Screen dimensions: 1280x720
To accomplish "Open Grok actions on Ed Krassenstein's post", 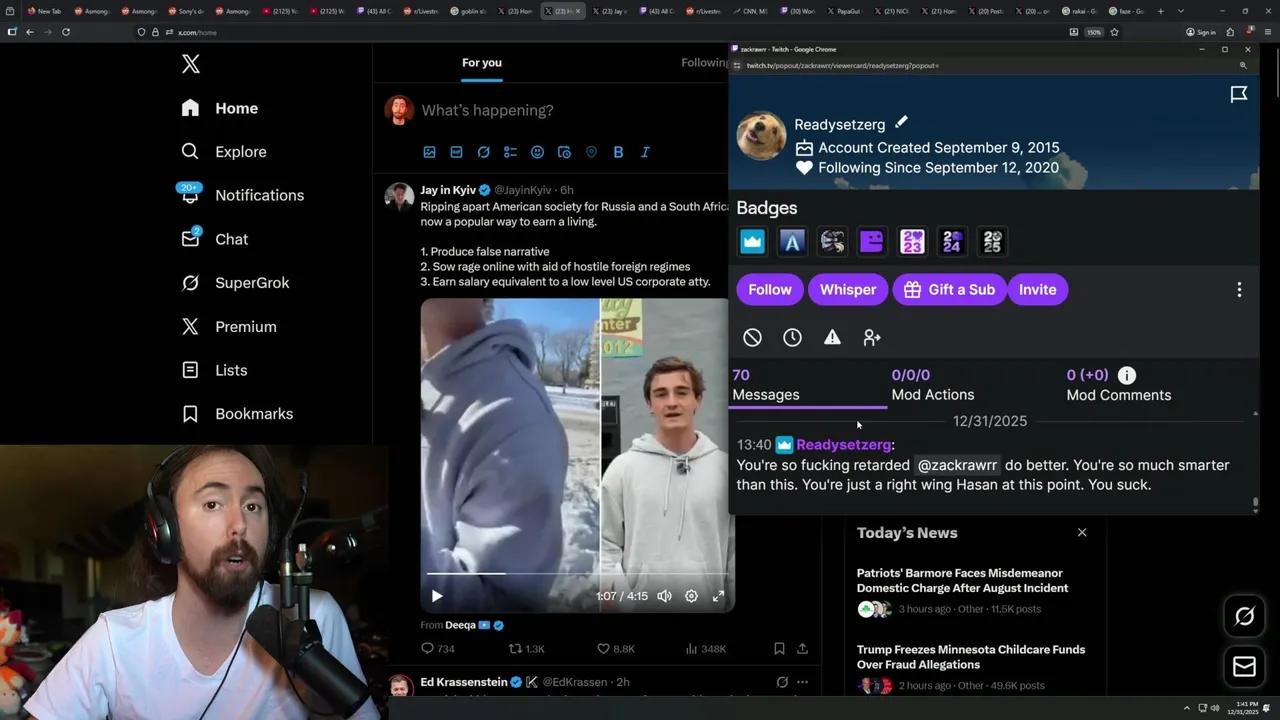I will click(782, 682).
